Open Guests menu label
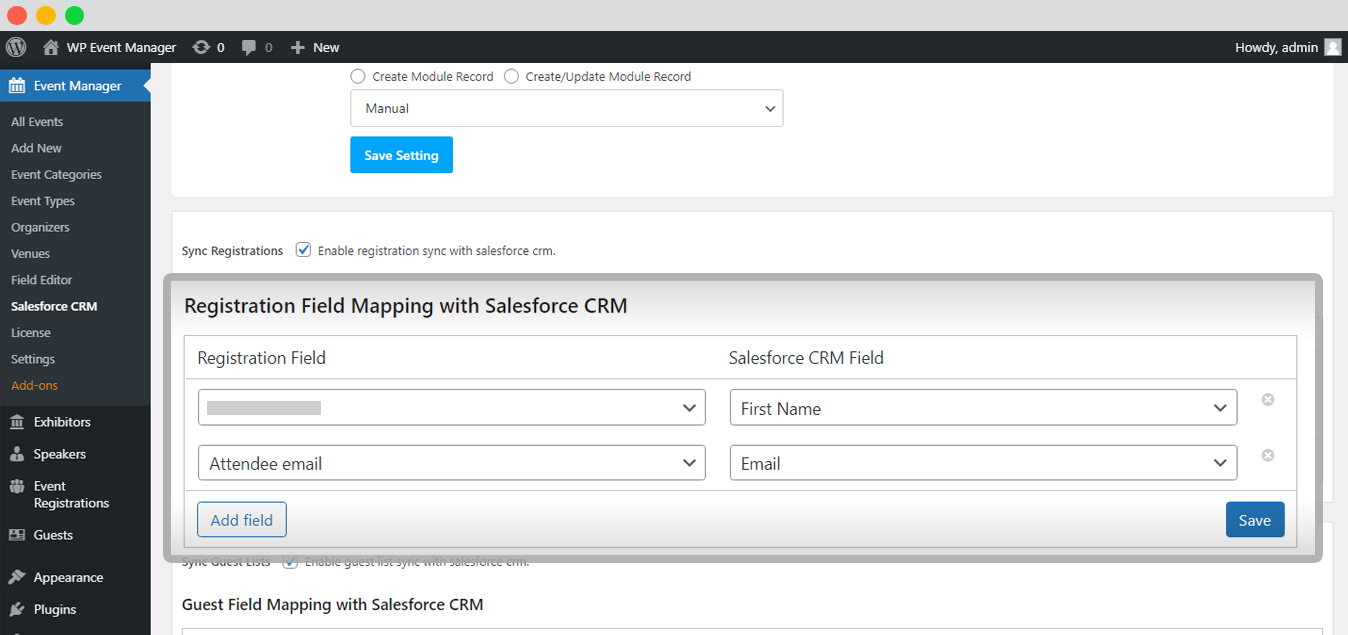Image resolution: width=1348 pixels, height=635 pixels. click(53, 535)
